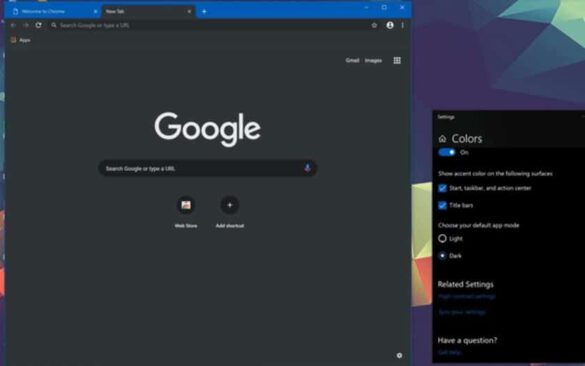
Task: Switch to the New Tab tab
Action: (x=148, y=12)
